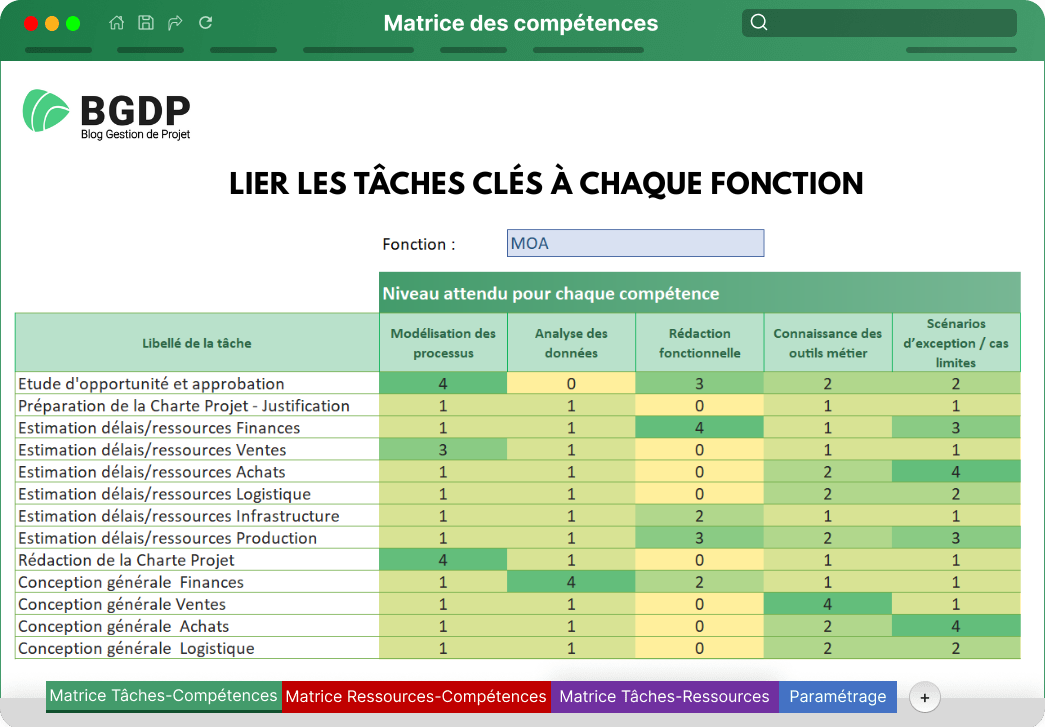Select the Matrice Tâches-Compétences tab

(x=164, y=696)
